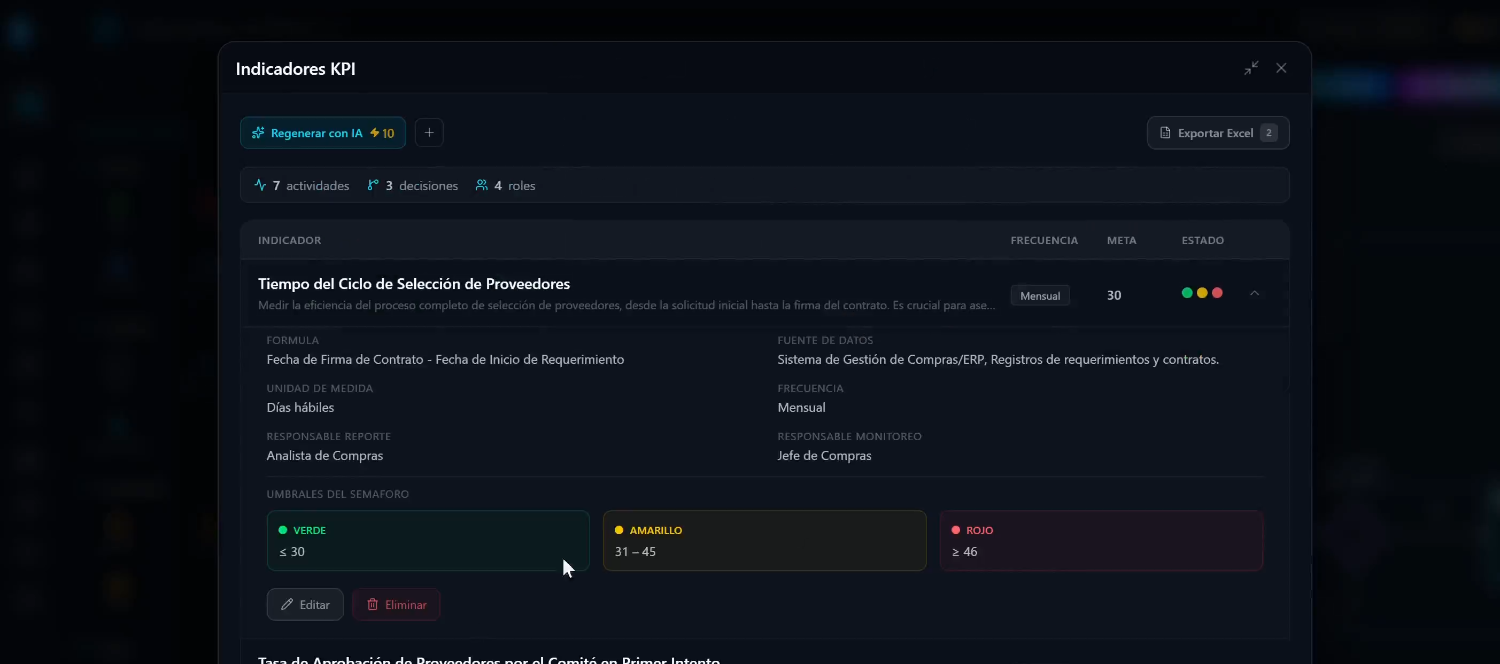
Task: Click the META column header
Action: (x=1121, y=240)
